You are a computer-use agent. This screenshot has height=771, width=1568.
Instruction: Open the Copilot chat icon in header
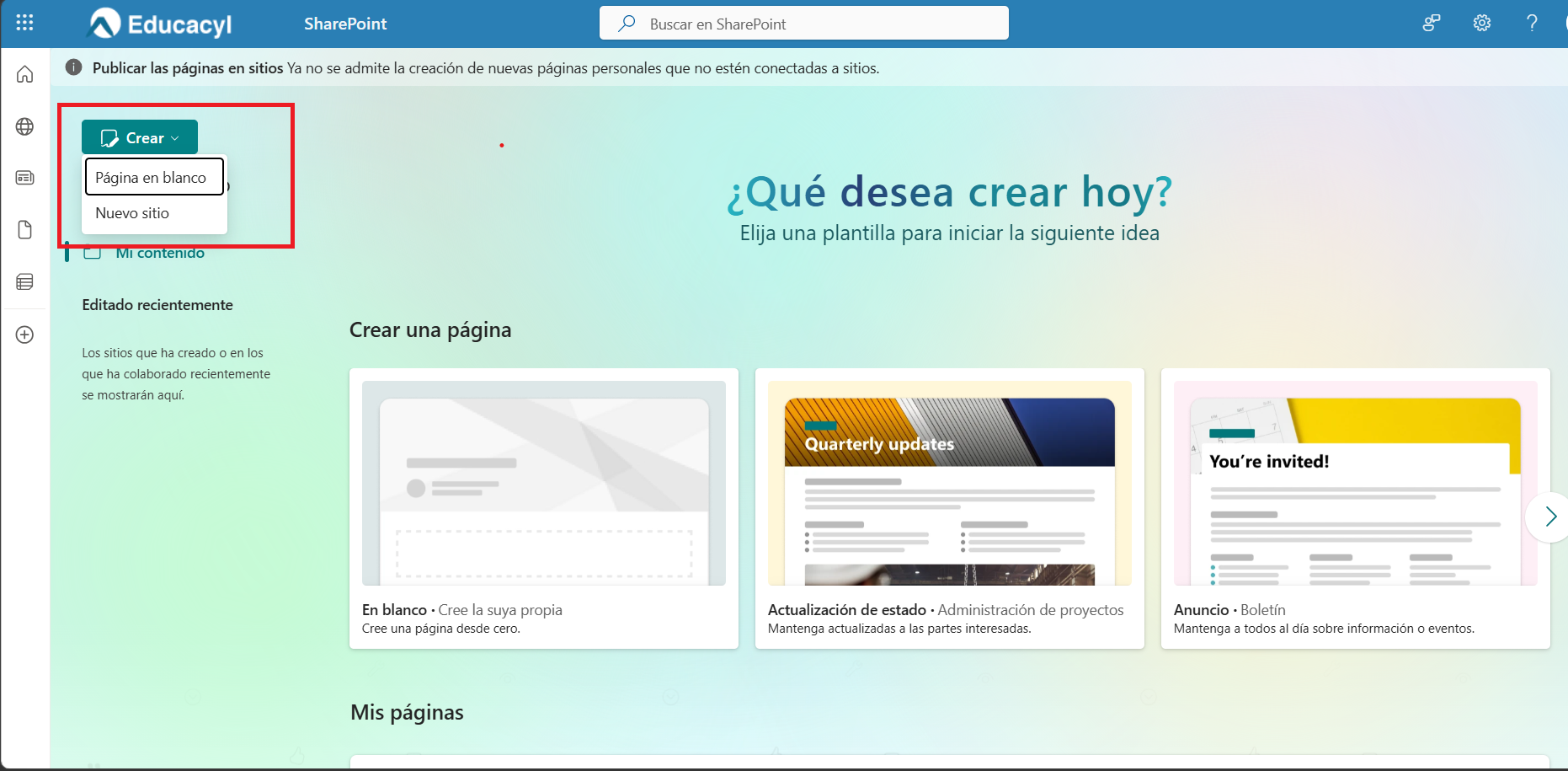tap(1432, 24)
